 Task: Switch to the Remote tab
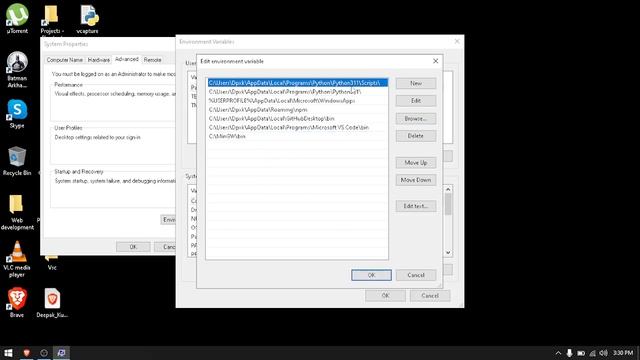(152, 60)
